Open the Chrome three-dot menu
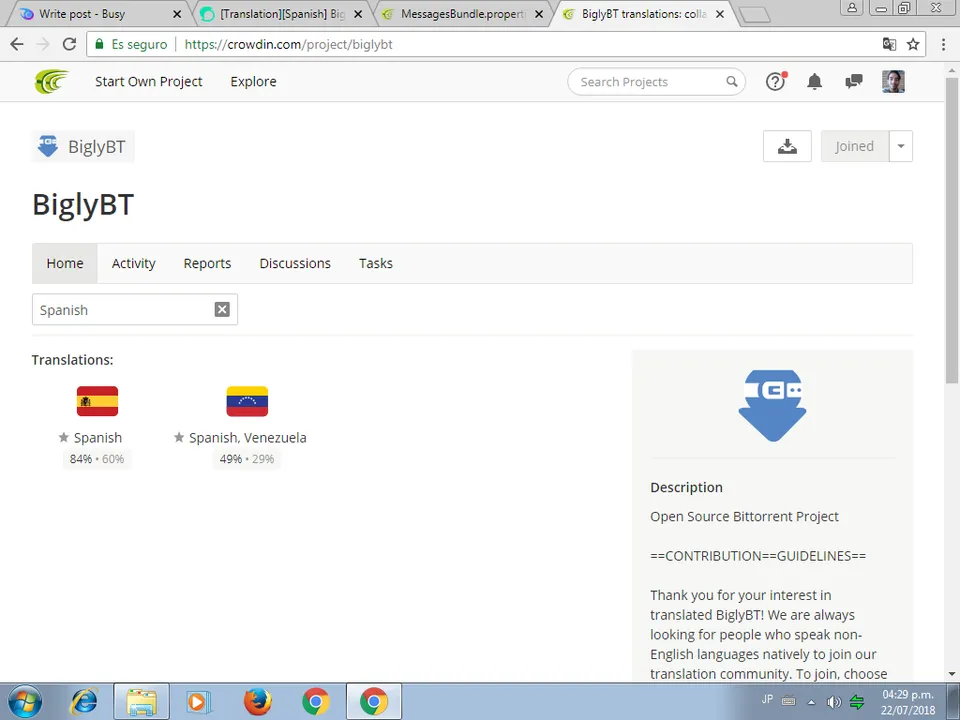 (x=943, y=44)
